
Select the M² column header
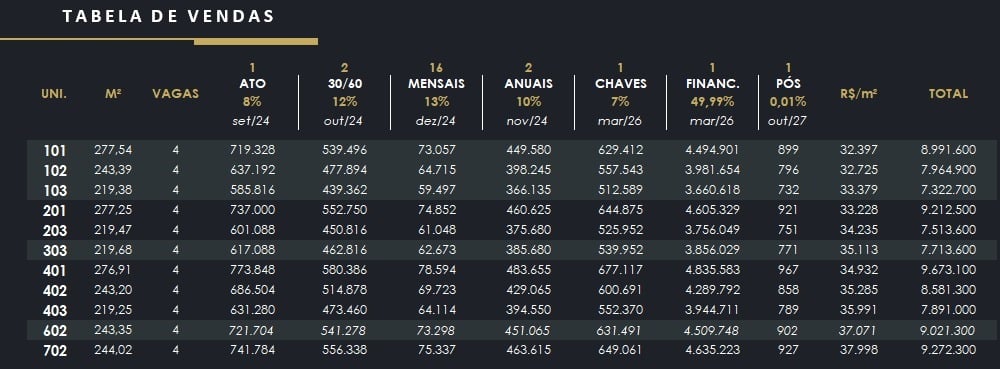114,94
